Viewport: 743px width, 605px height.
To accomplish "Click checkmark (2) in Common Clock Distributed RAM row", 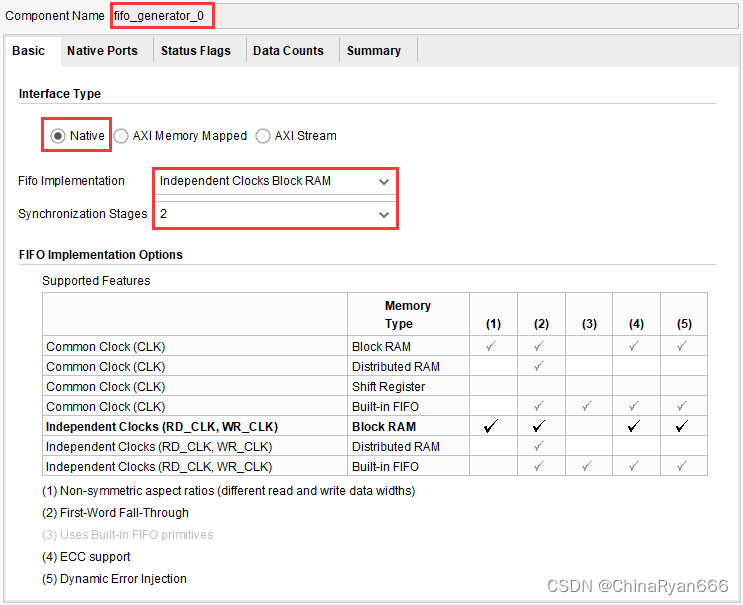I will 539,366.
